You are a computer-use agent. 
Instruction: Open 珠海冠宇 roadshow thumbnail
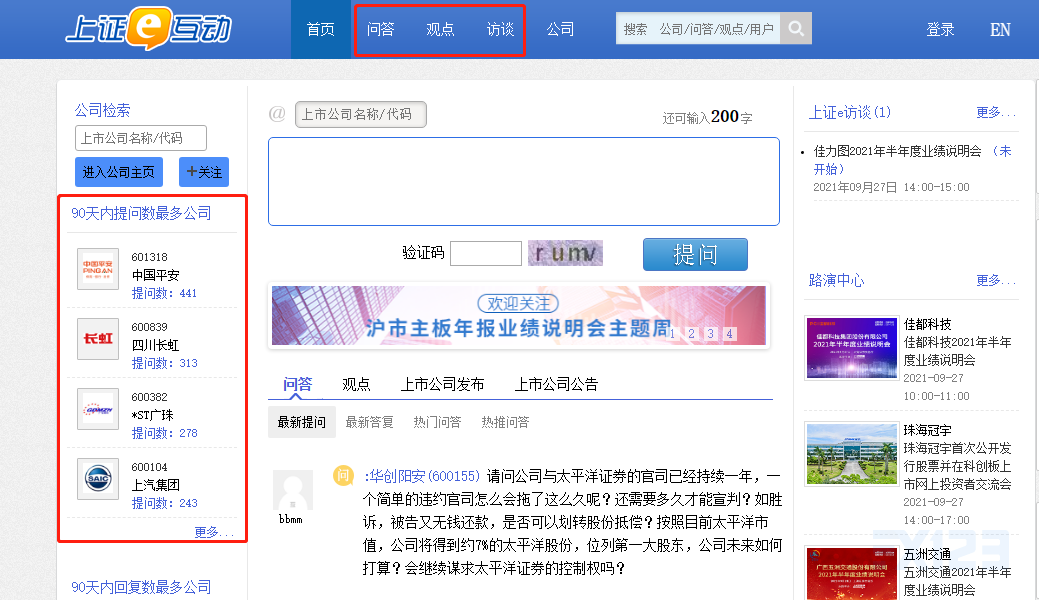coord(851,453)
